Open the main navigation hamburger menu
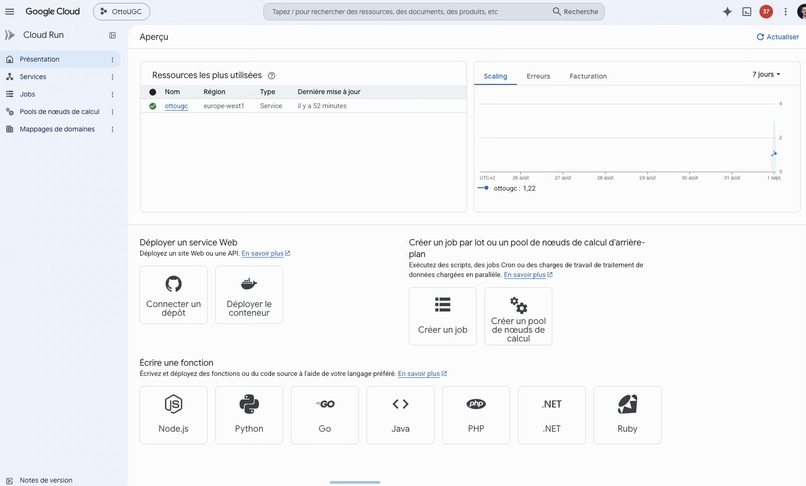 click(x=10, y=11)
